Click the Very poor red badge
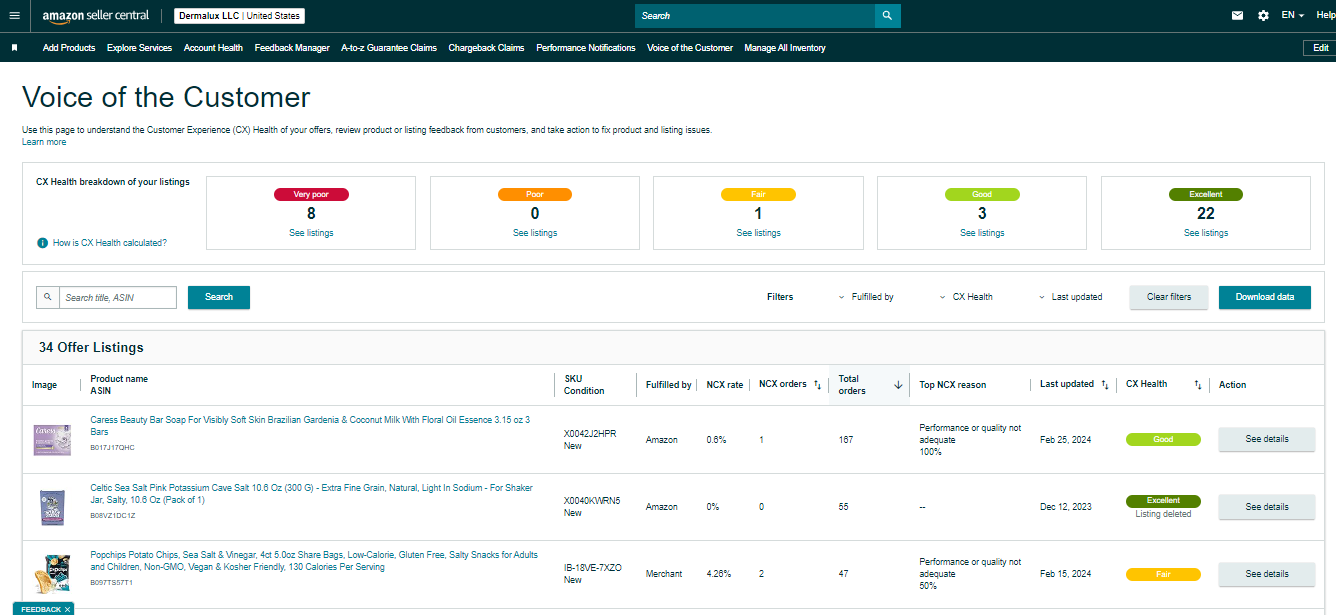This screenshot has width=1336, height=615. click(x=311, y=195)
